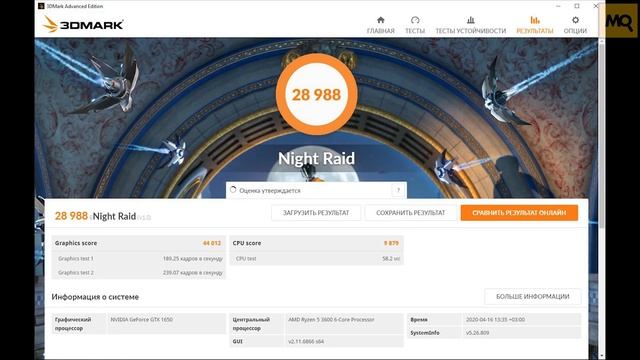
Task: Select the CPU test row
Action: tap(316, 258)
